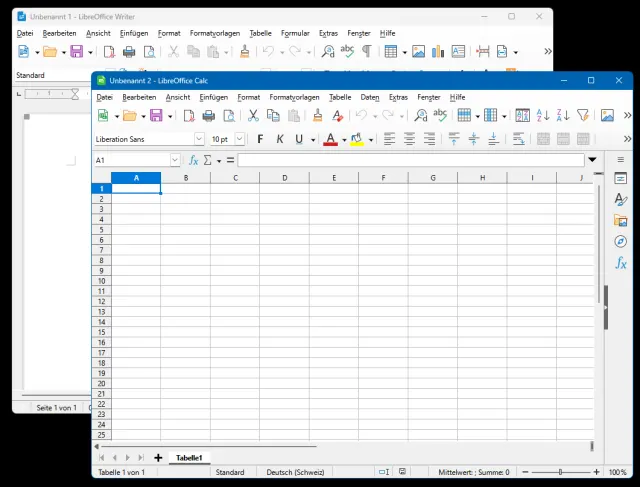640x487 pixels.
Task: Click the Cut scissors icon in Calc
Action: click(x=253, y=116)
